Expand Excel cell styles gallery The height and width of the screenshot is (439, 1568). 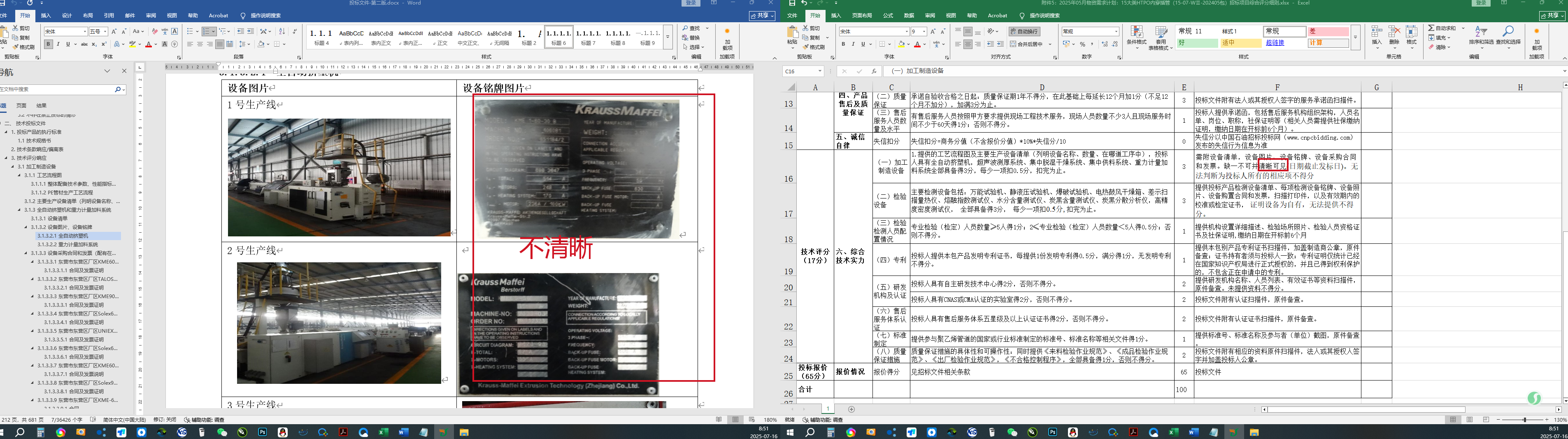coord(1355,37)
